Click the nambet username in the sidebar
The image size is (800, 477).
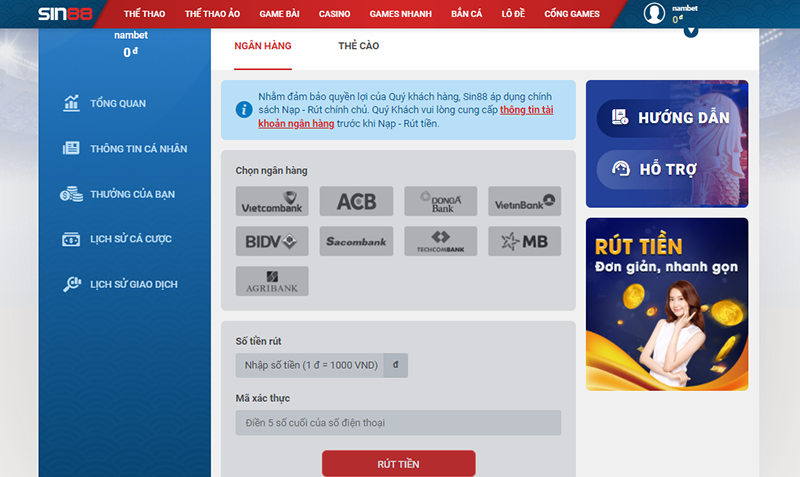131,35
